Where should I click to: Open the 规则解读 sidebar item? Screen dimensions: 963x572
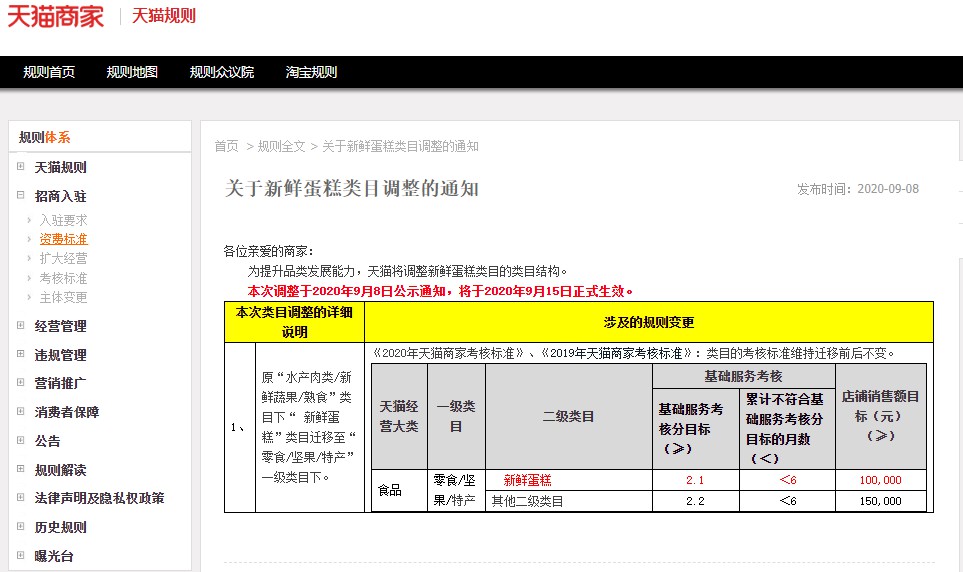tap(60, 470)
